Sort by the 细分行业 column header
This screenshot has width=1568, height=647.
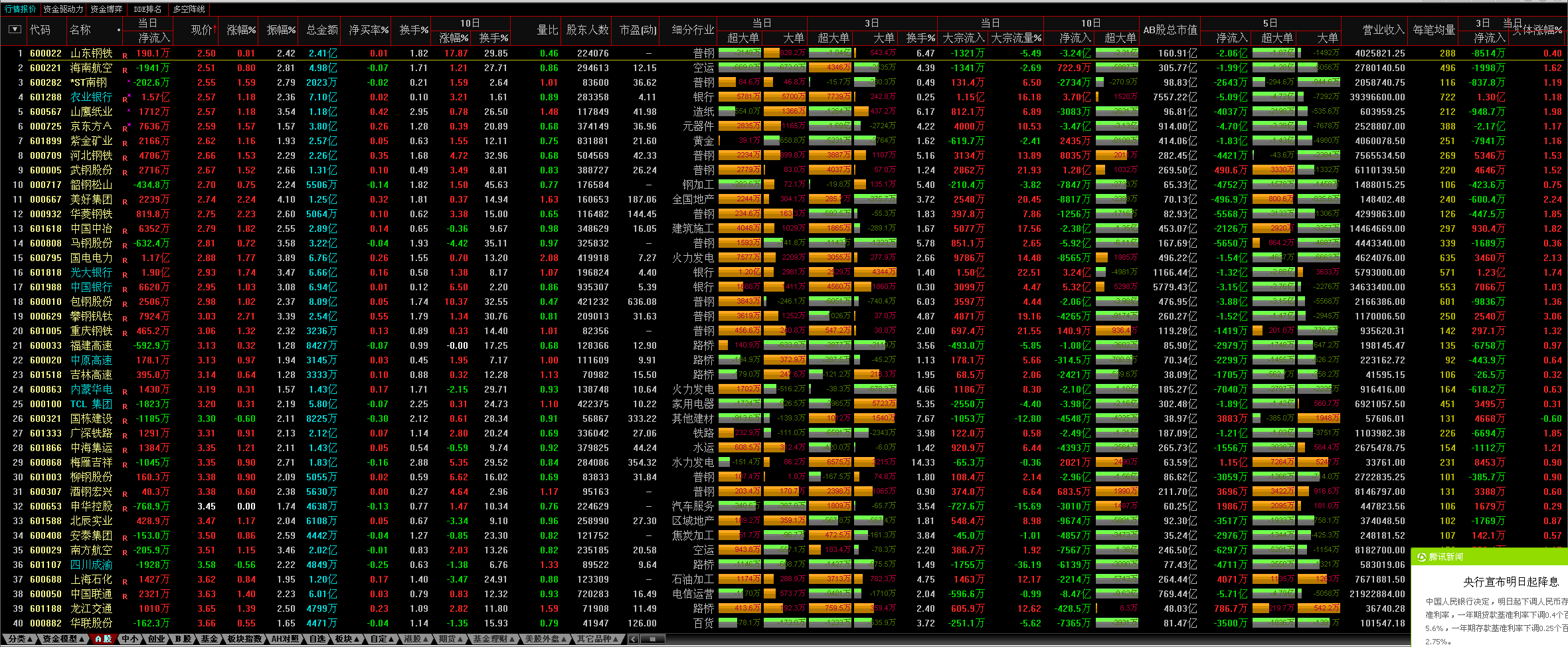coord(693,30)
